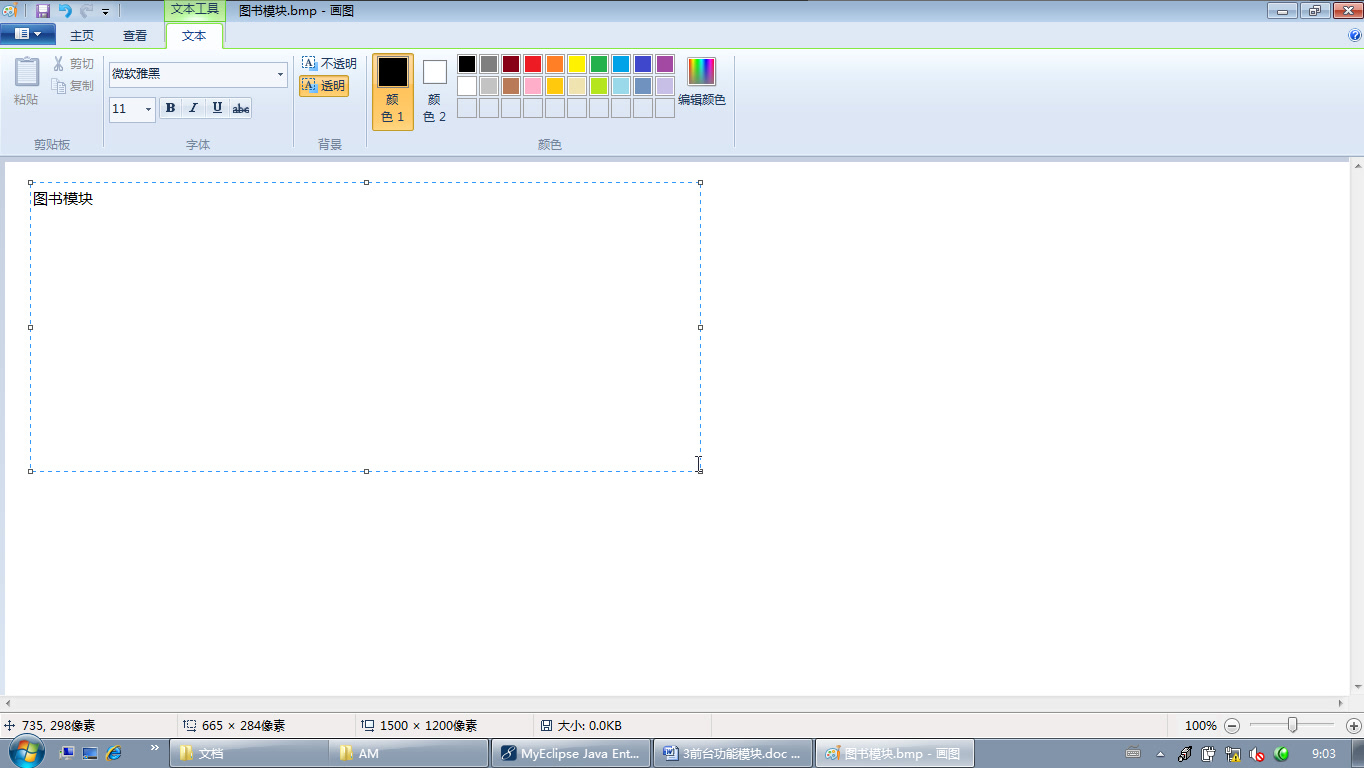Pick the brown palette swatch
This screenshot has width=1364, height=768.
[511, 86]
